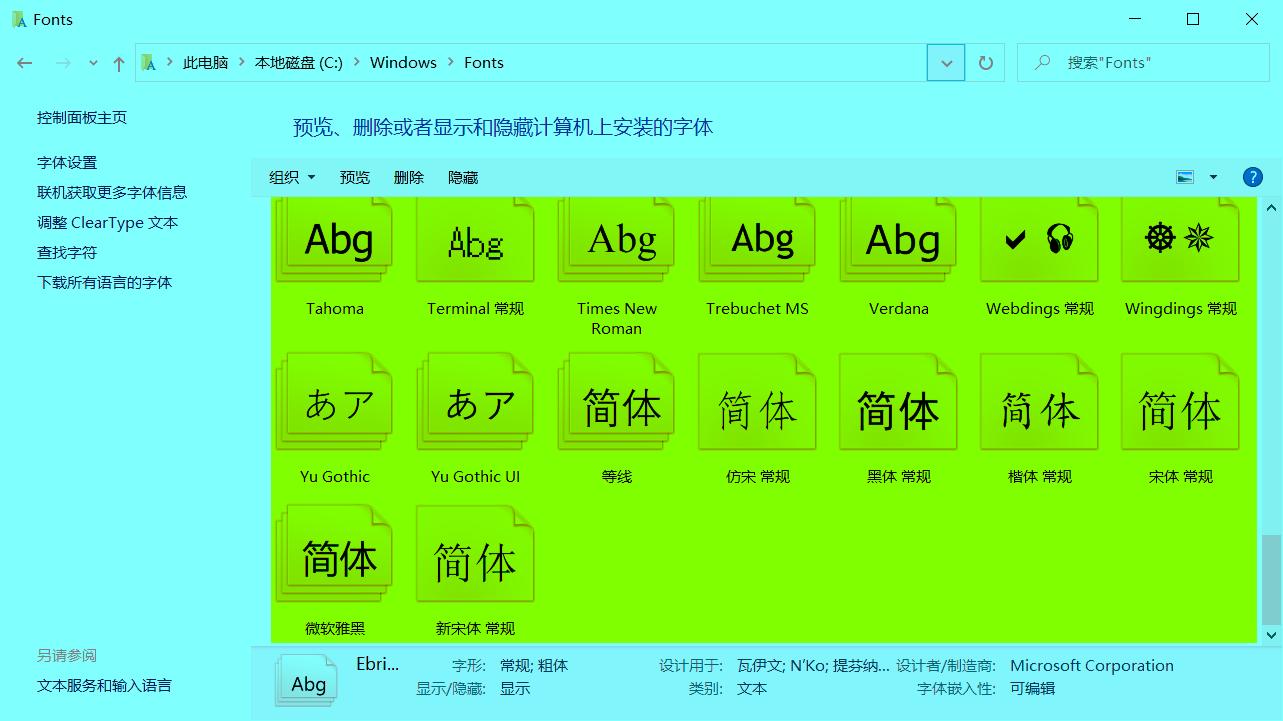
Task: Open the 组织 dropdown menu
Action: (290, 177)
